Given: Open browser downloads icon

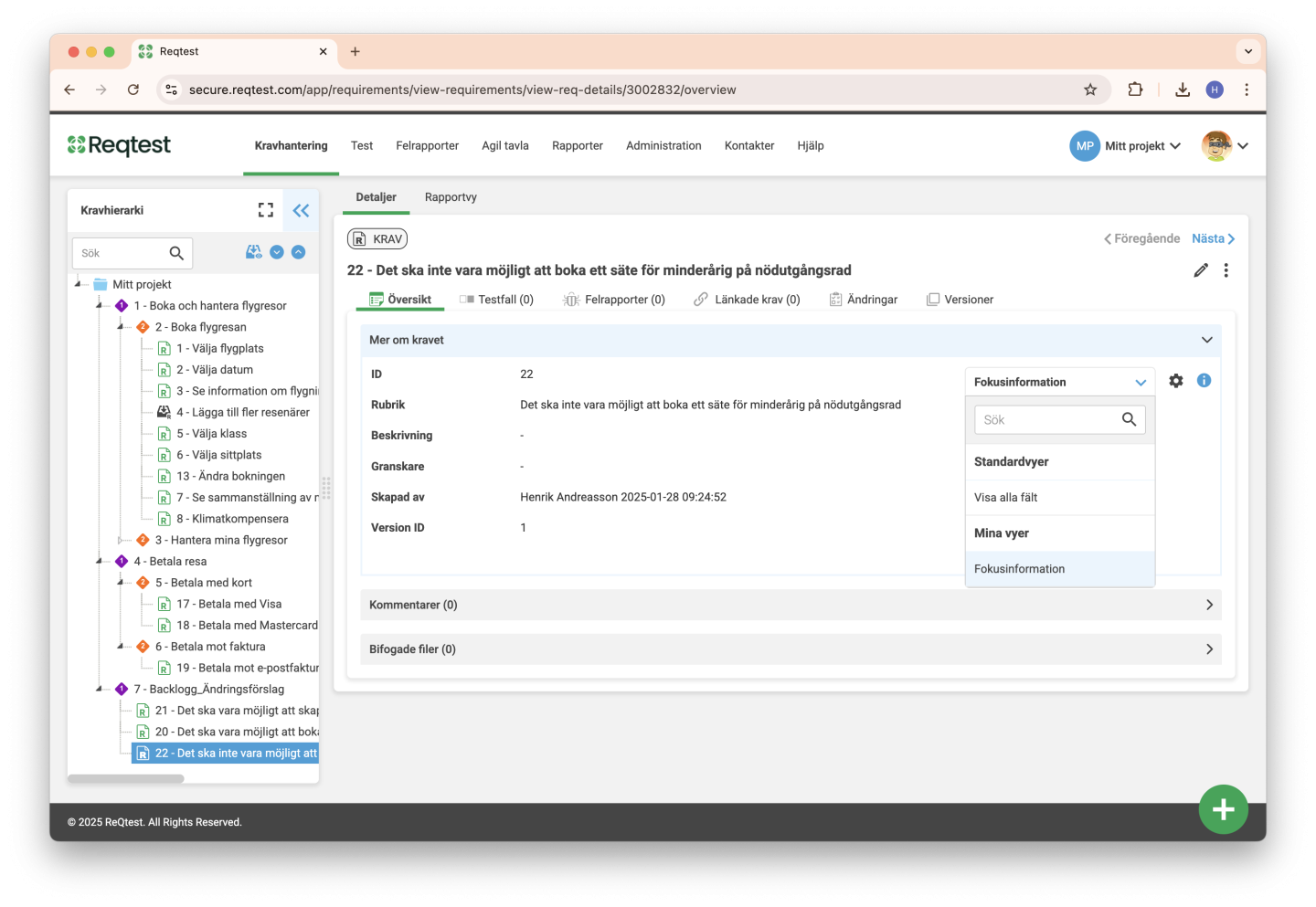Looking at the screenshot, I should [x=1183, y=90].
